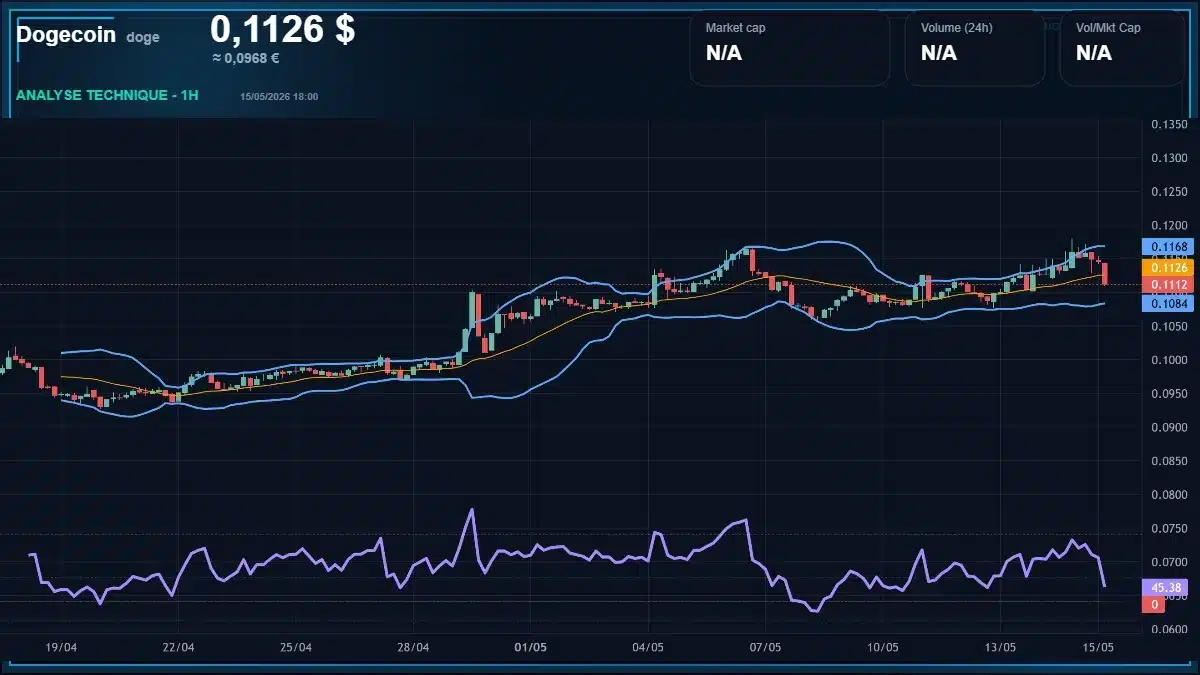Click the 0.1250 price axis label
This screenshot has height=675, width=1200.
[x=1169, y=192]
